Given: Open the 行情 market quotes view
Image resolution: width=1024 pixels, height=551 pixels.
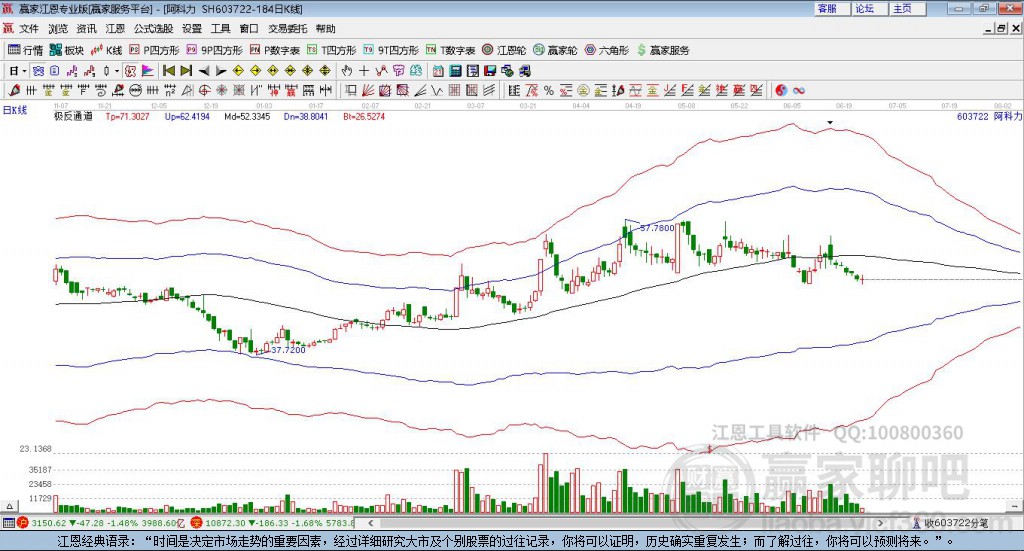Looking at the screenshot, I should point(25,50).
